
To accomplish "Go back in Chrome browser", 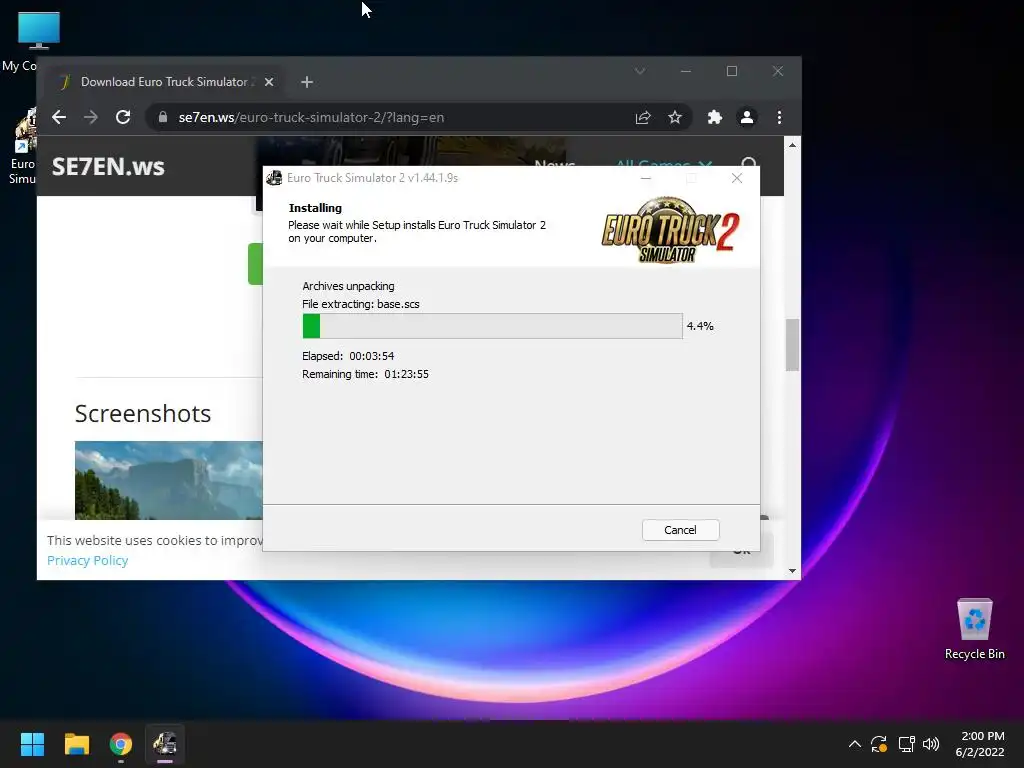I will [59, 118].
